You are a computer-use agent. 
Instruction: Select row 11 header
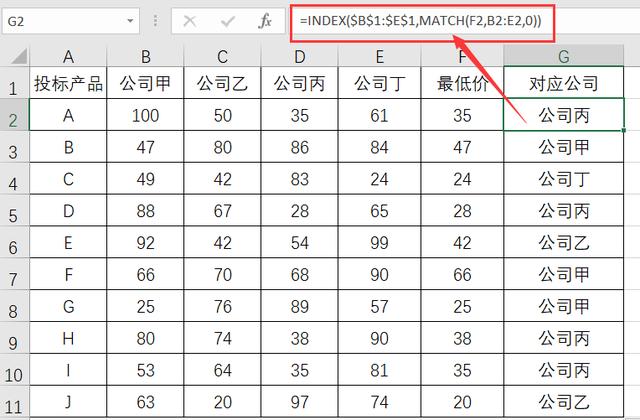click(14, 402)
